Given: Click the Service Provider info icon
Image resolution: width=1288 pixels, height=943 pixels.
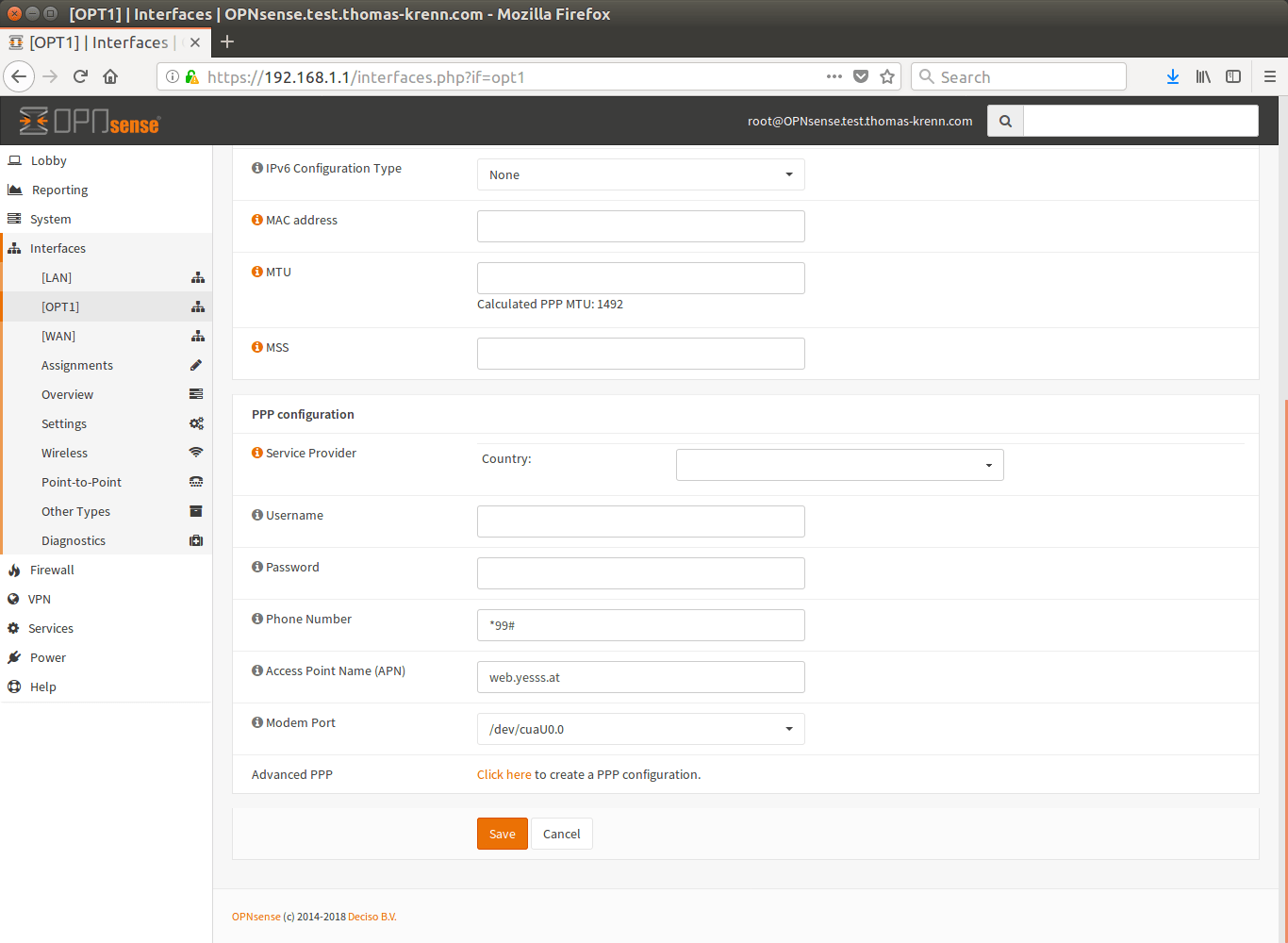Looking at the screenshot, I should coord(257,453).
